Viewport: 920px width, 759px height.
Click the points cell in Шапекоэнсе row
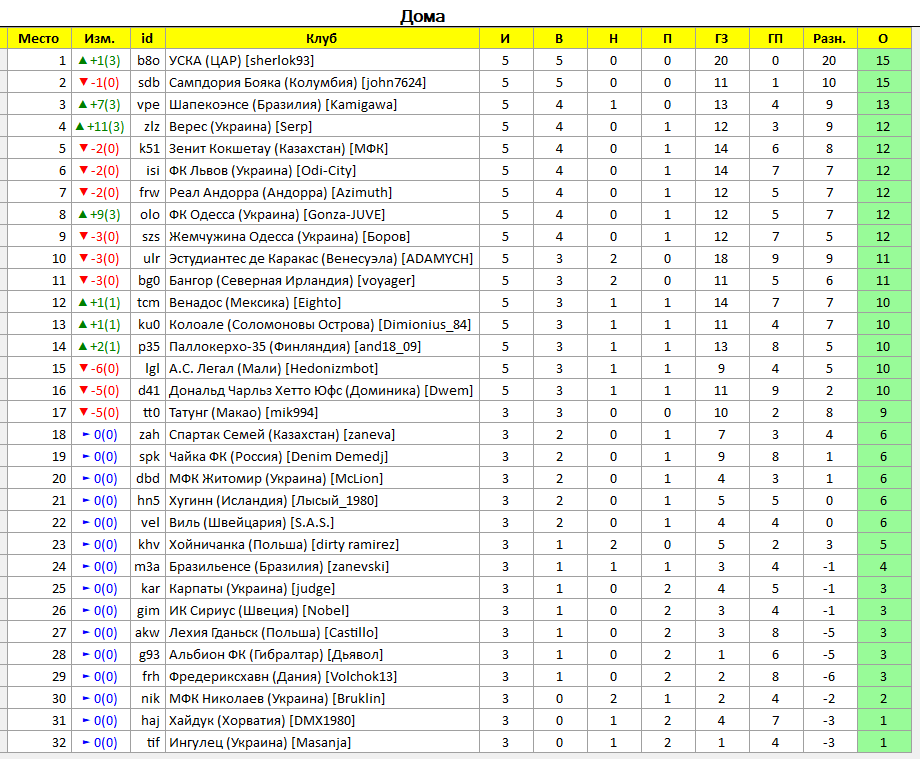884,104
